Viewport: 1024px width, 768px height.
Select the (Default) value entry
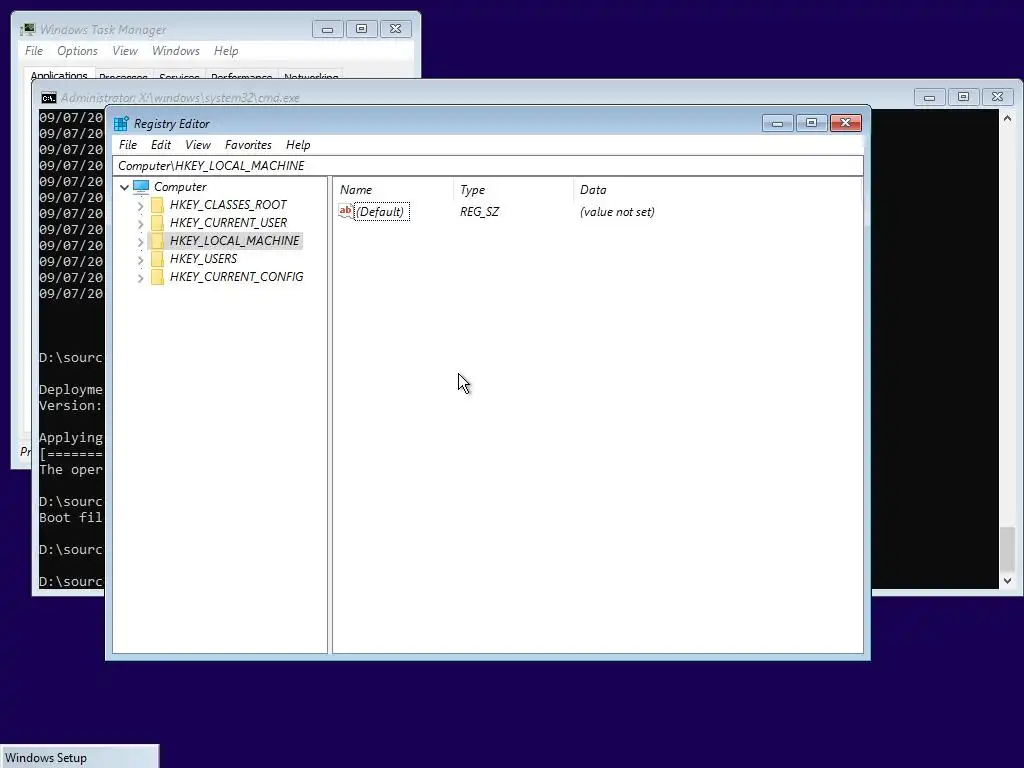382,212
